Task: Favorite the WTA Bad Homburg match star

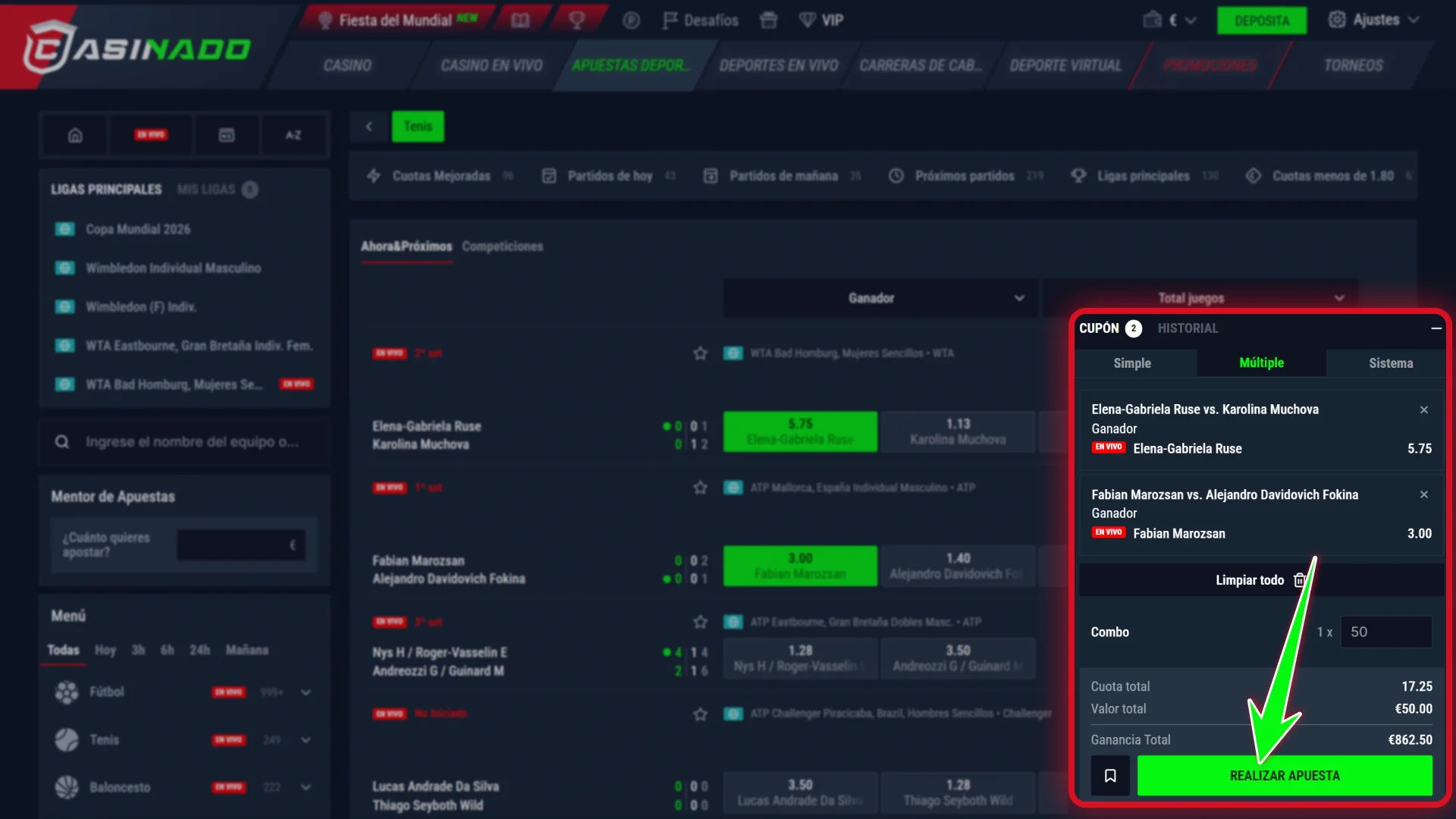Action: [x=700, y=353]
